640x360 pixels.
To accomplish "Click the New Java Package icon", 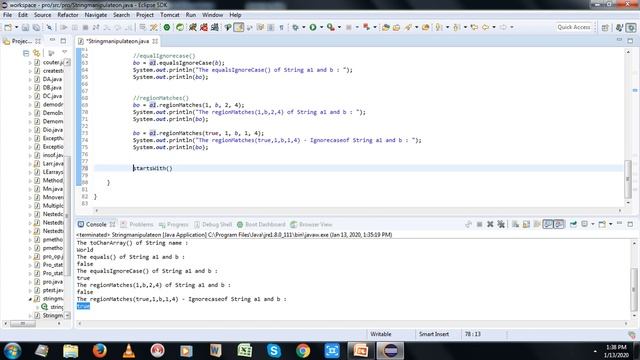I will click(386, 27).
